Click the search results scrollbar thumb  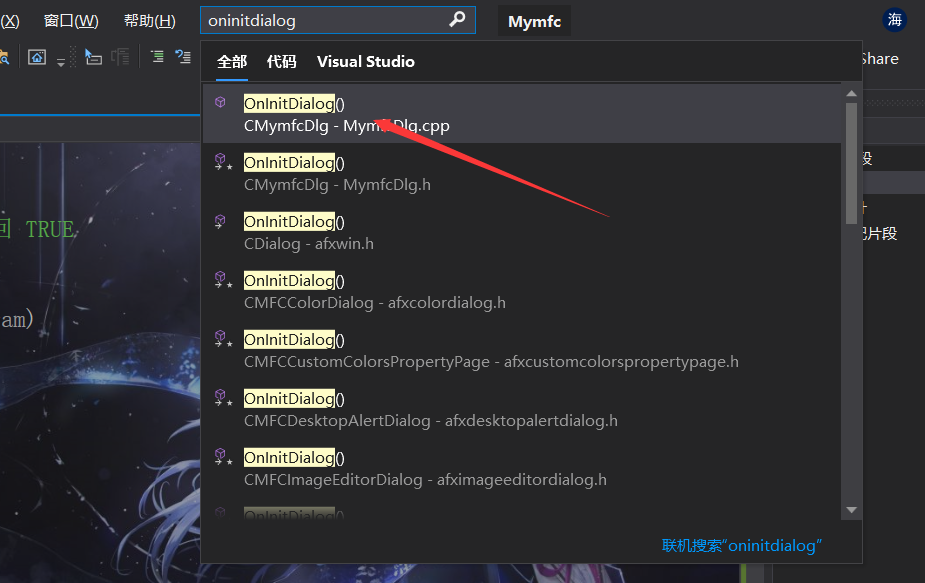pos(851,163)
